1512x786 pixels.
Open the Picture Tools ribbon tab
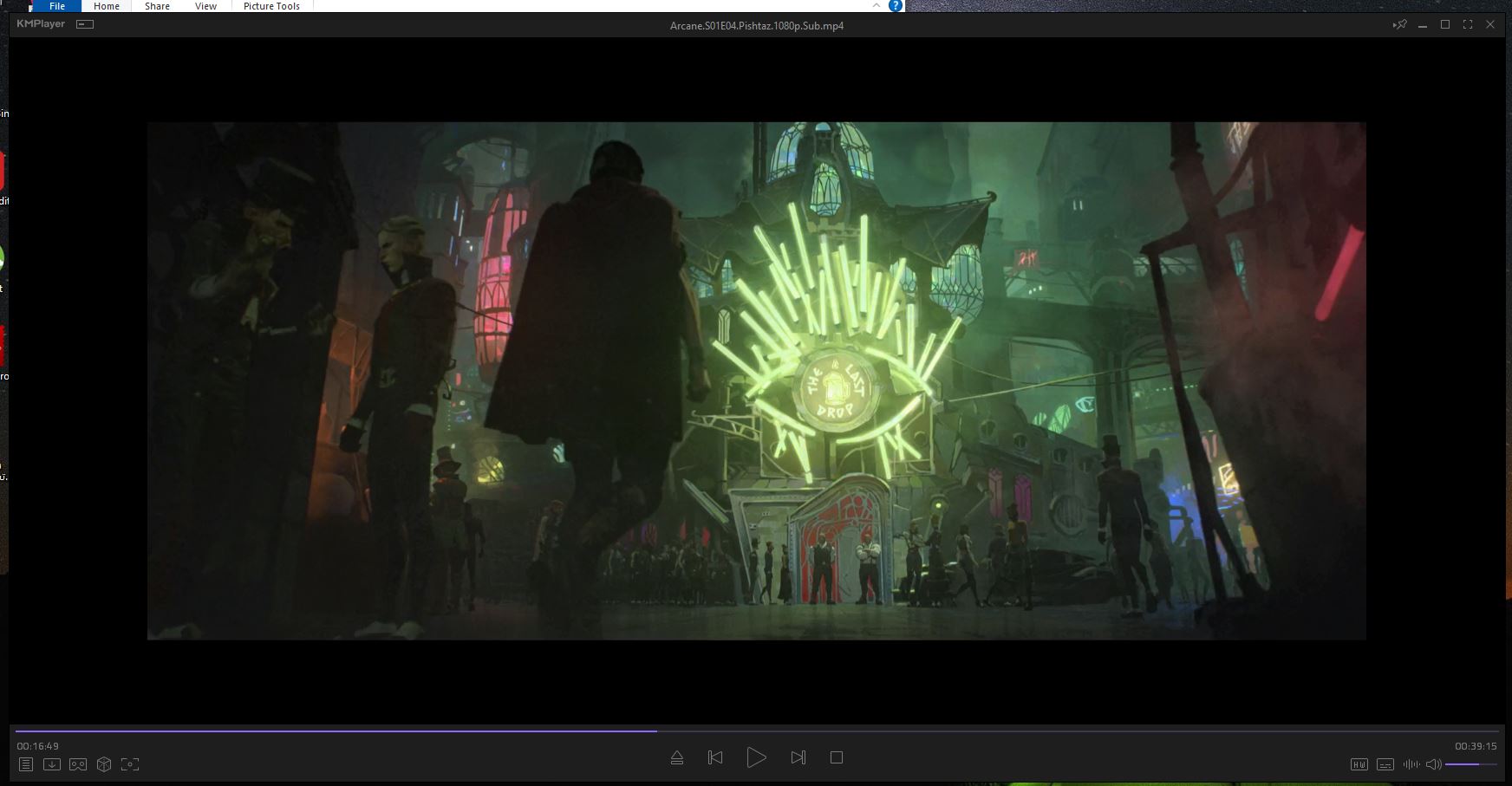click(x=271, y=6)
